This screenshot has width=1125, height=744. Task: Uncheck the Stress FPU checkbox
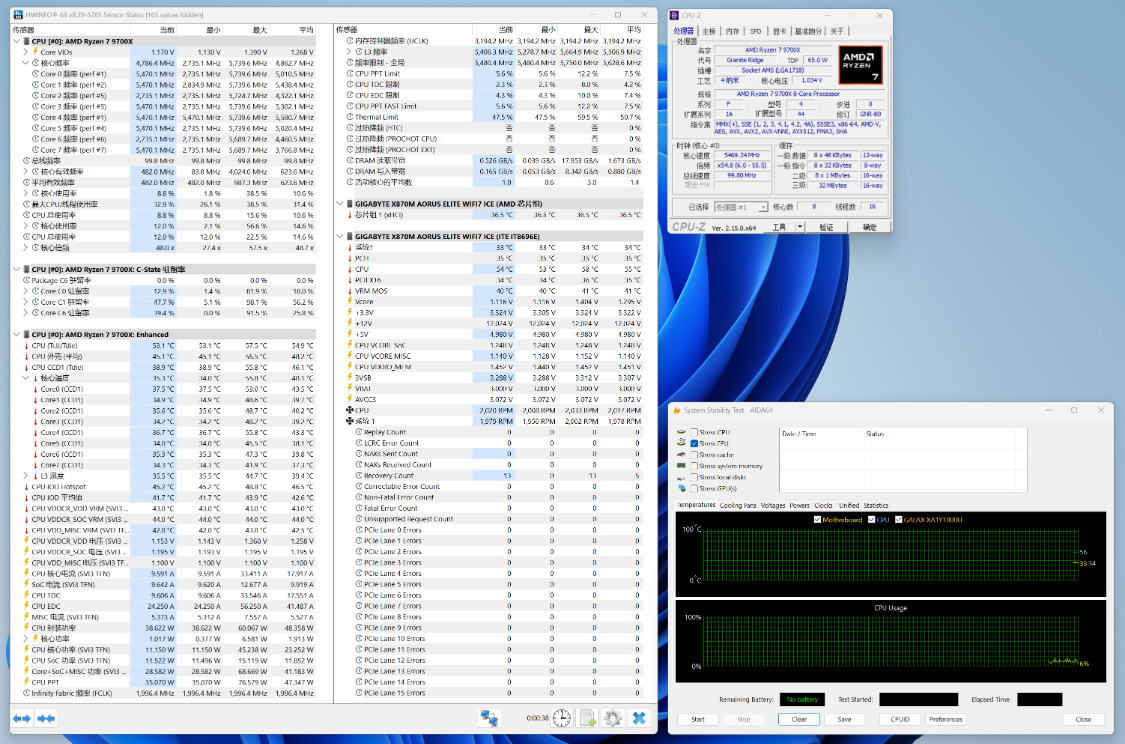[x=694, y=443]
